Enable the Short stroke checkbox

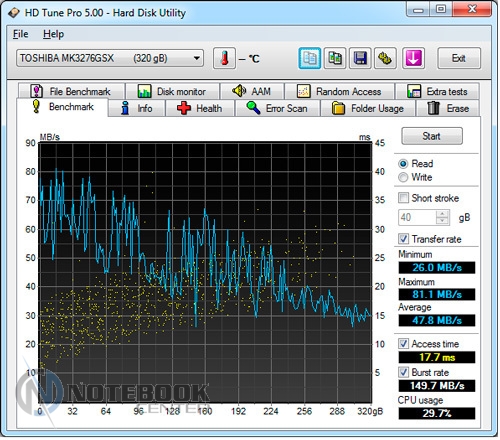tap(403, 198)
